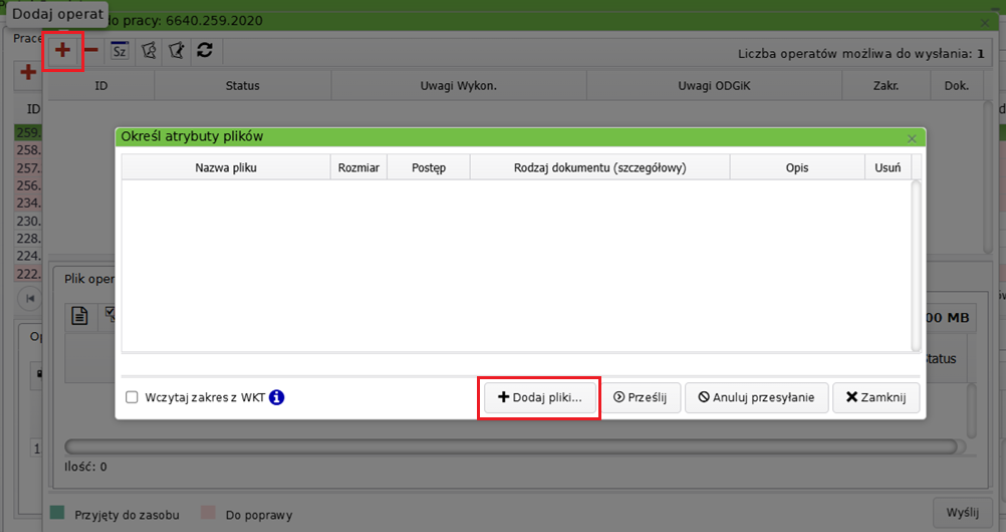Viewport: 1006px width, 532px height.
Task: Click the Rozmiar column header
Action: (x=358, y=168)
